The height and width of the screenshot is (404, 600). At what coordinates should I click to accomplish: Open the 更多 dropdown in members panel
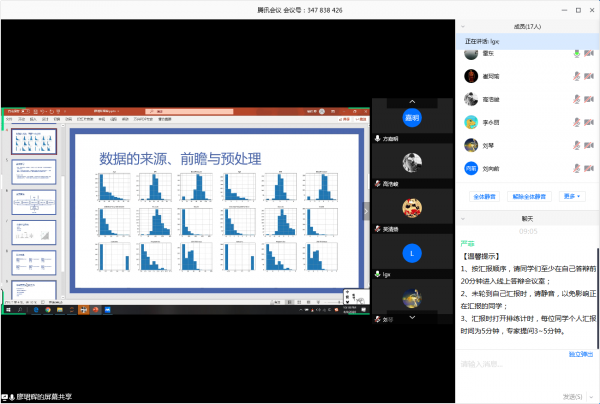(x=572, y=196)
